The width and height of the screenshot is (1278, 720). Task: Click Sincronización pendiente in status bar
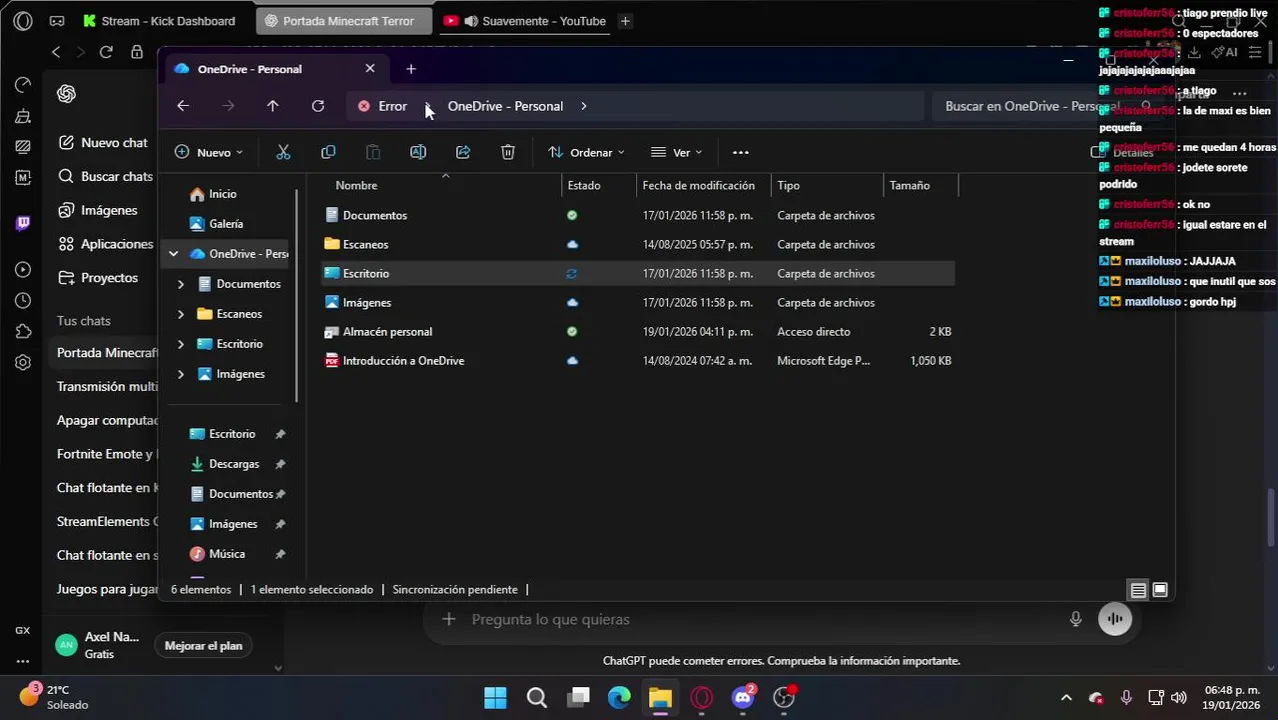(x=455, y=590)
